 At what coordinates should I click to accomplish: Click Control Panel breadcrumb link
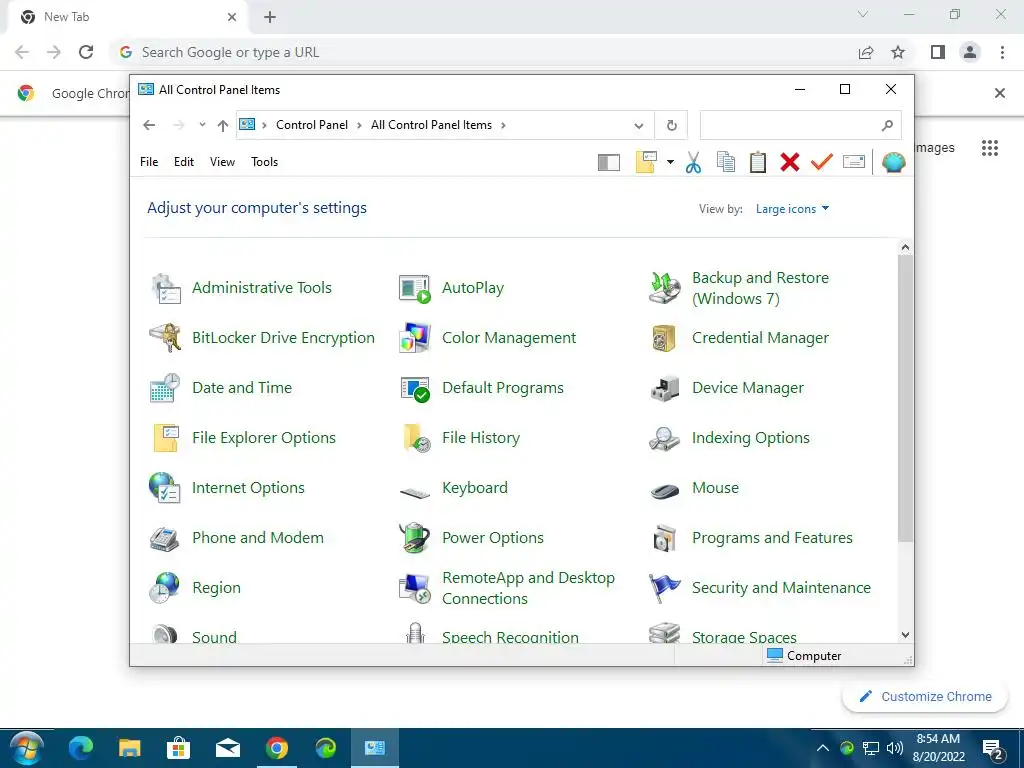pos(312,125)
